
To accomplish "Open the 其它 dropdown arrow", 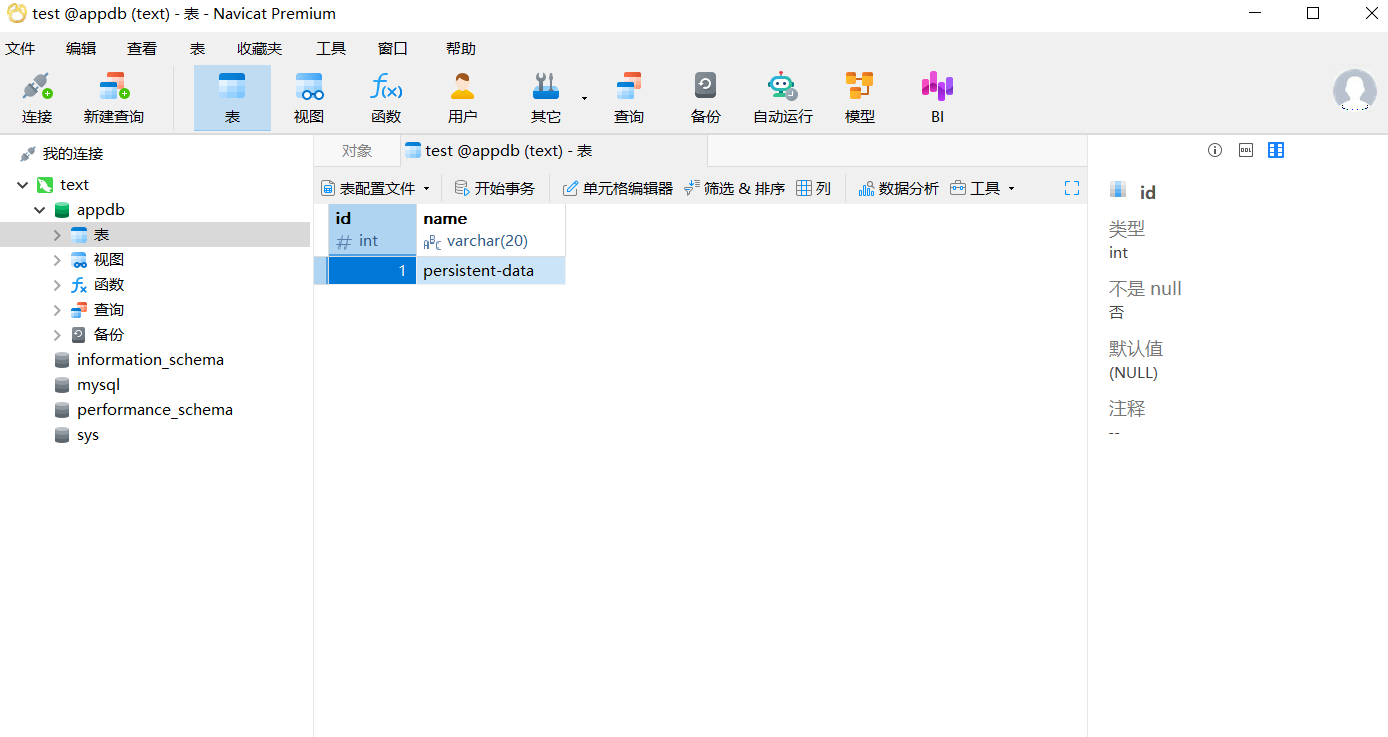I will (x=584, y=98).
